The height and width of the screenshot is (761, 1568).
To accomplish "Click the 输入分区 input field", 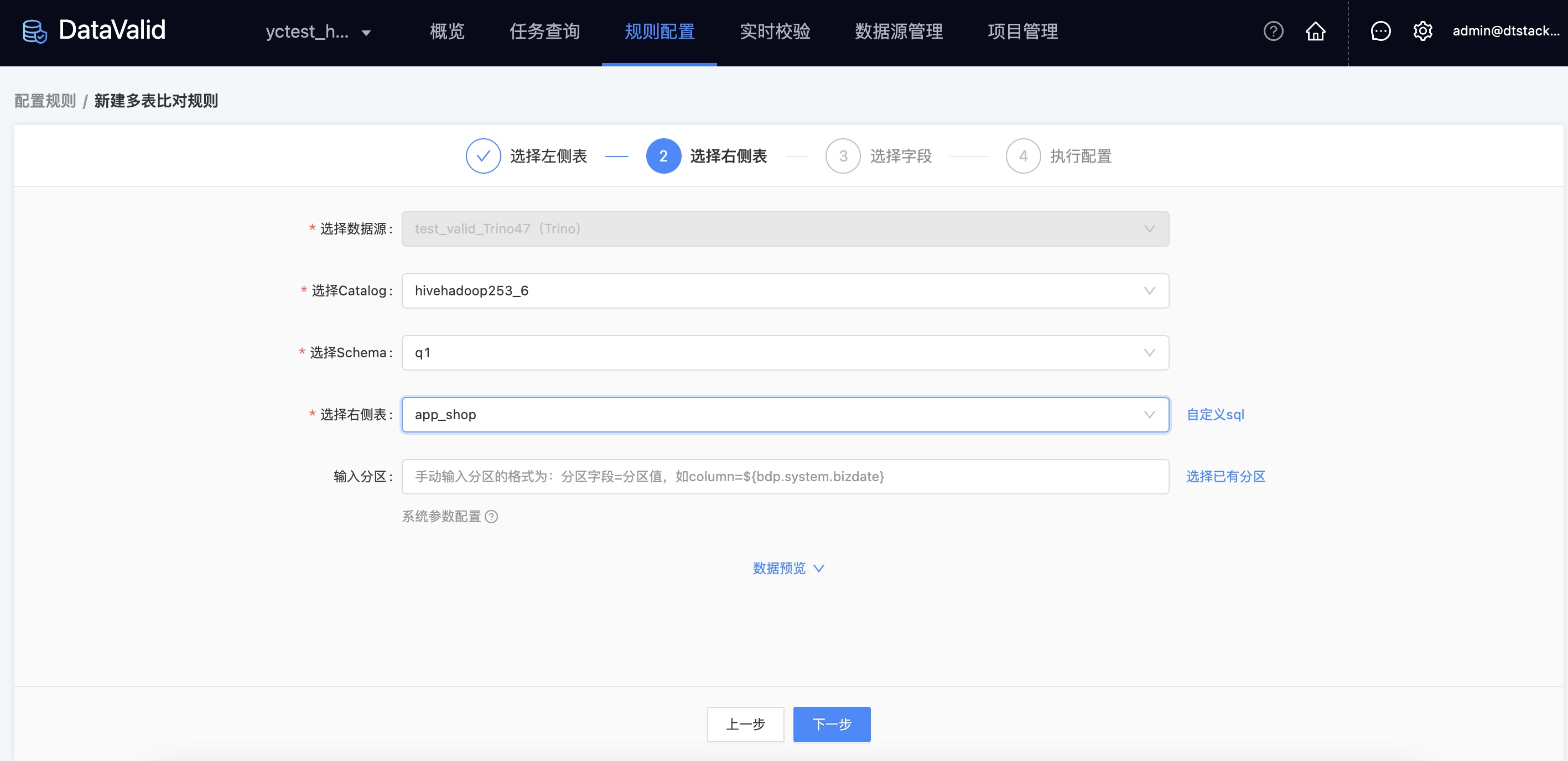I will click(x=785, y=477).
